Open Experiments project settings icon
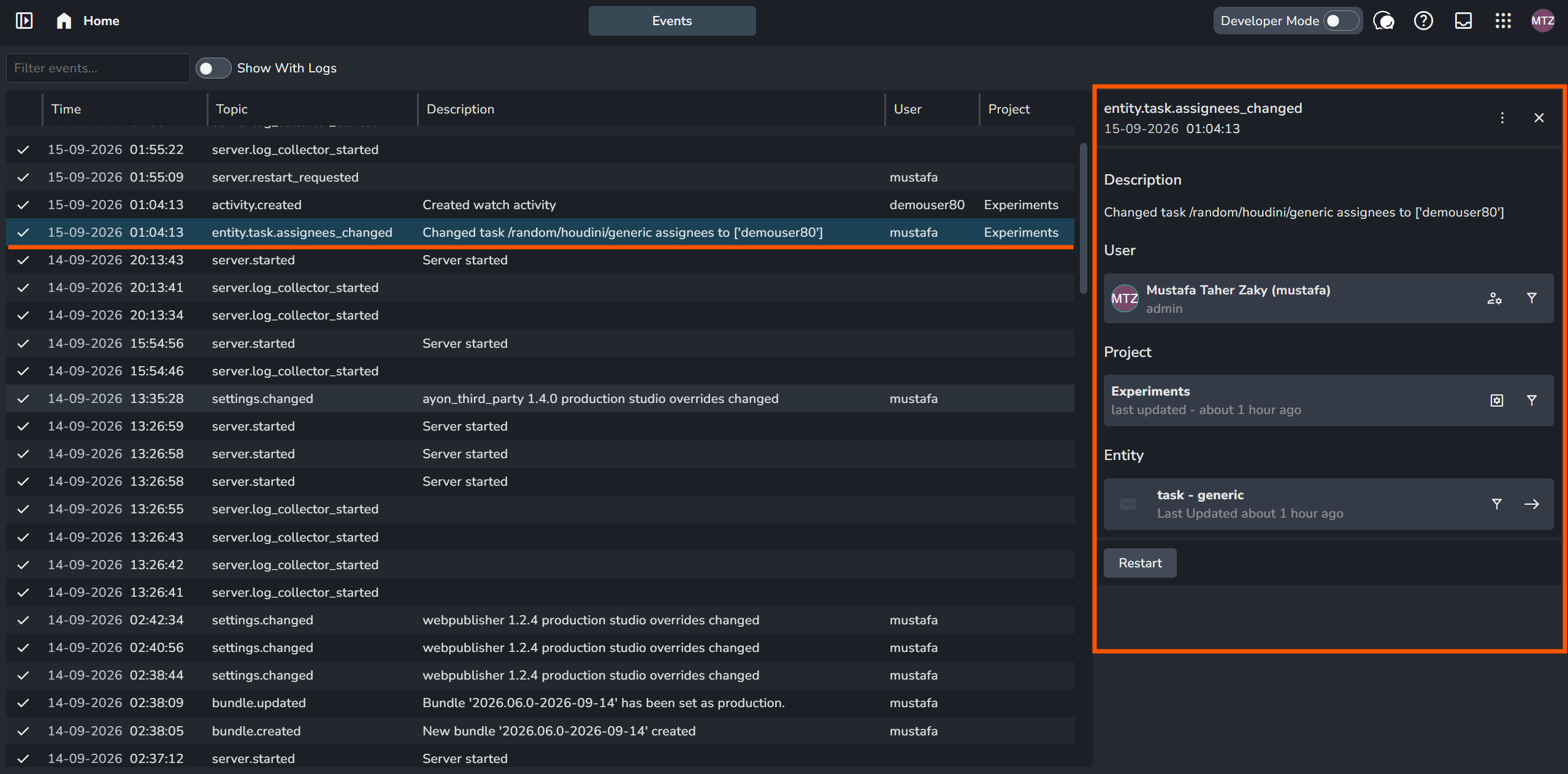 coord(1496,400)
